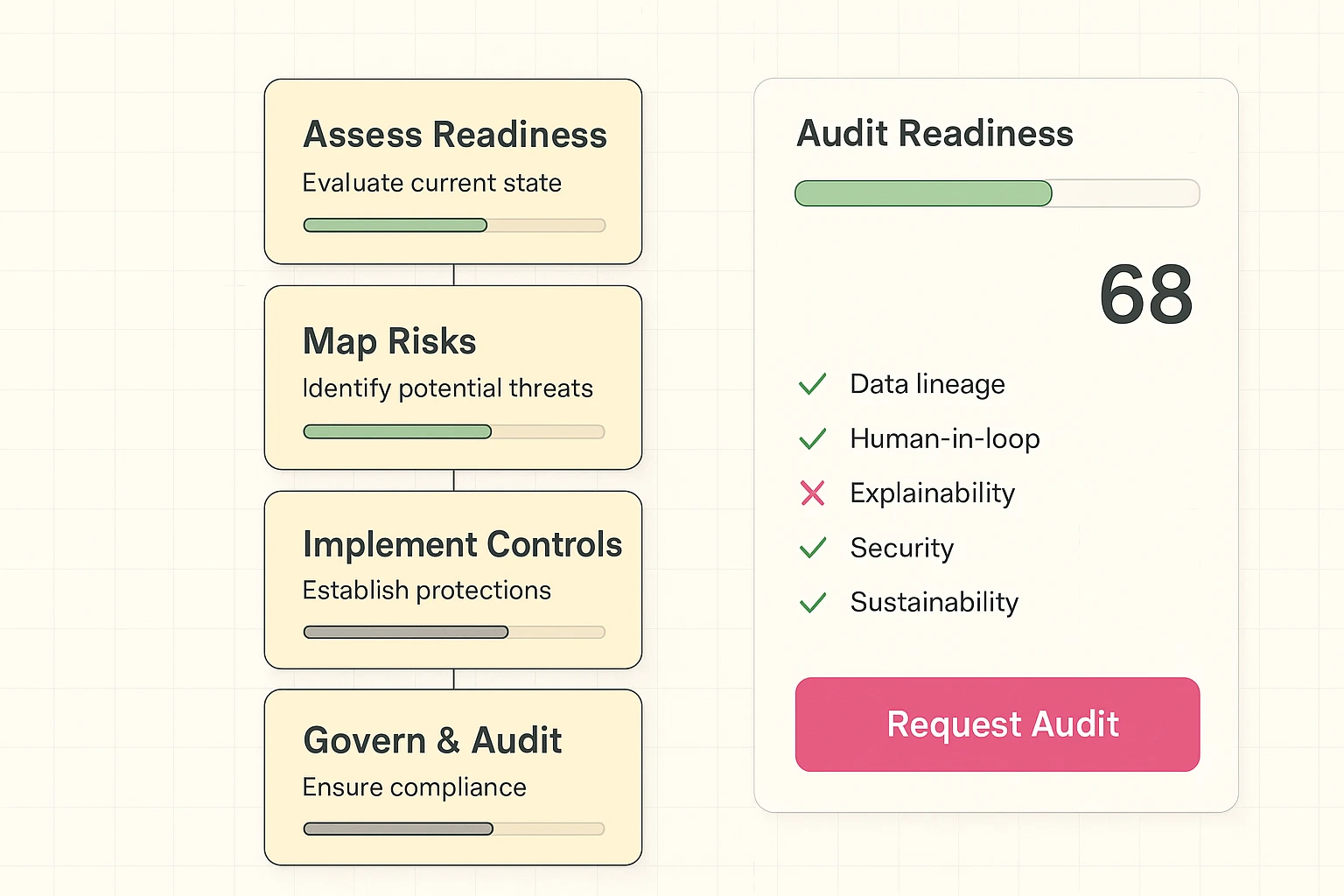The height and width of the screenshot is (896, 1344).
Task: Click the Govern & Audit progress bar
Action: point(453,829)
